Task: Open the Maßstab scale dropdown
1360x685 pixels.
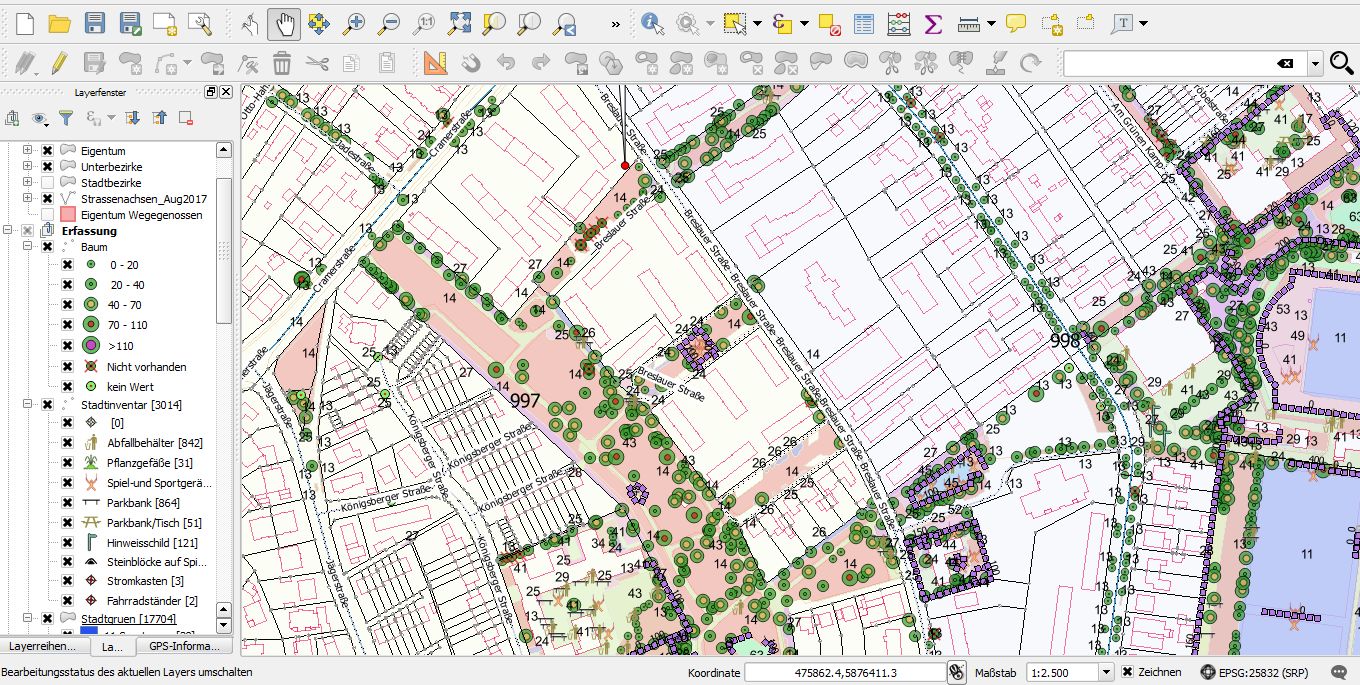Action: (1106, 672)
